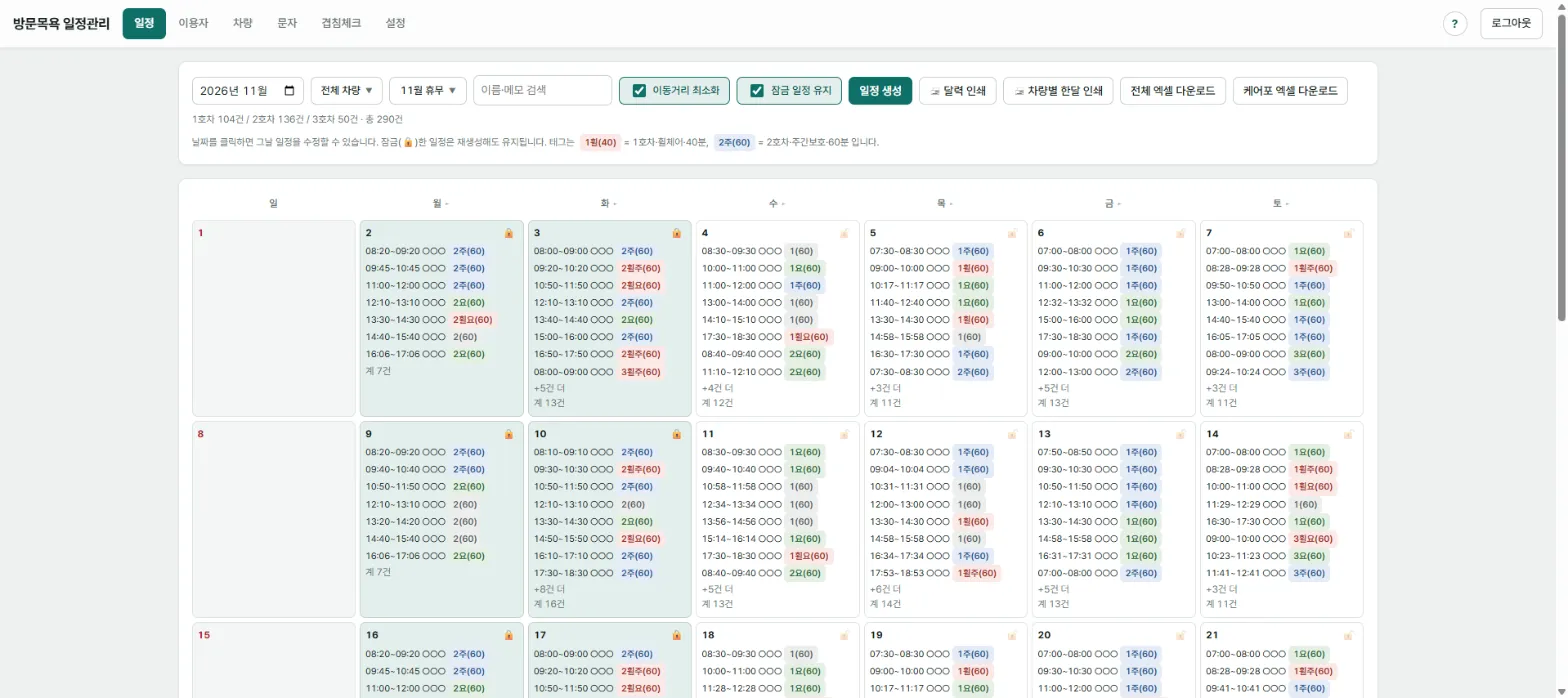This screenshot has width=1568, height=698.
Task: Unlock the schedule for day 16
Action: tap(508, 635)
